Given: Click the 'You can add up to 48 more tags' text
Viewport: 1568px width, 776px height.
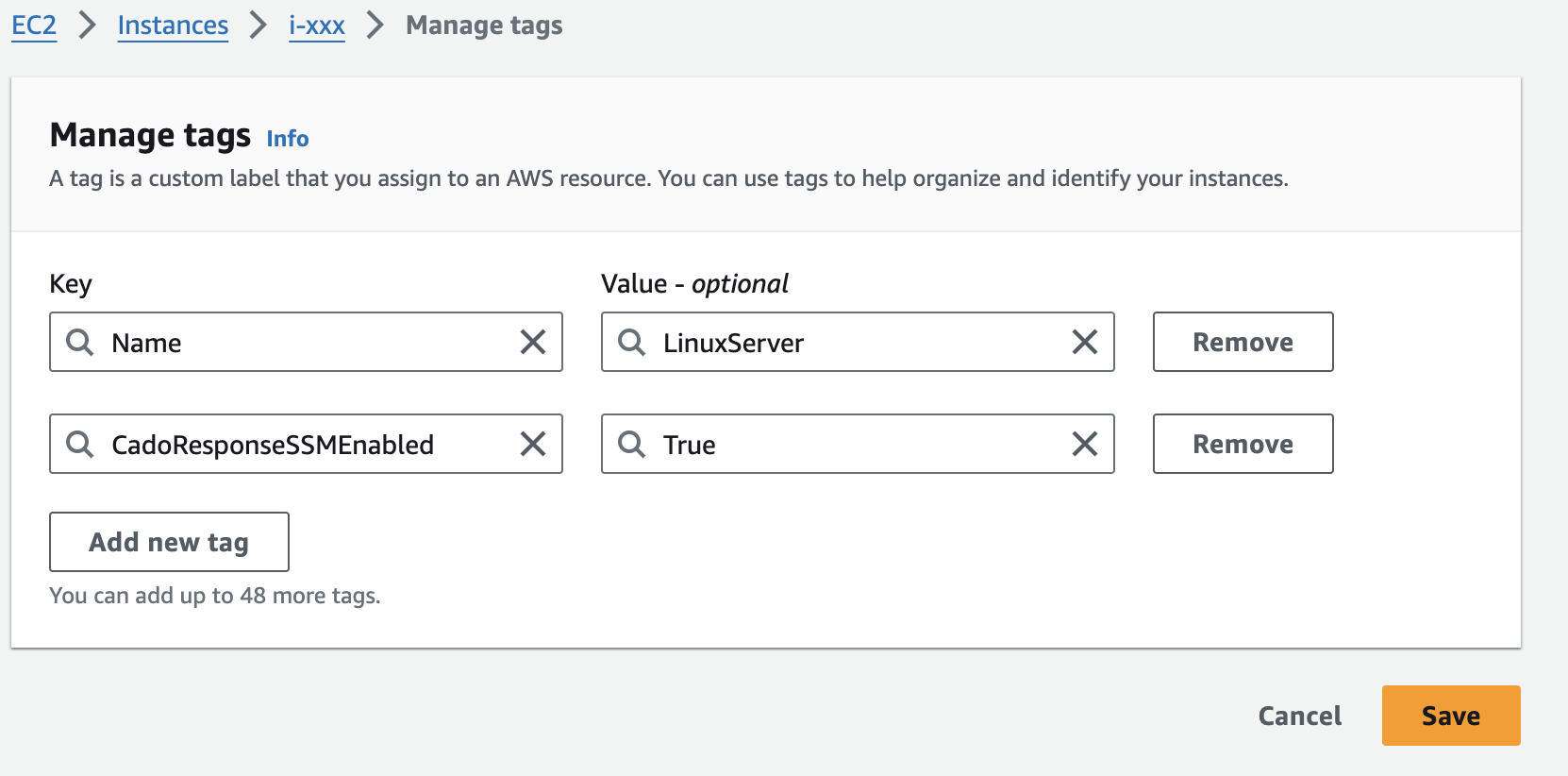Looking at the screenshot, I should tap(215, 596).
